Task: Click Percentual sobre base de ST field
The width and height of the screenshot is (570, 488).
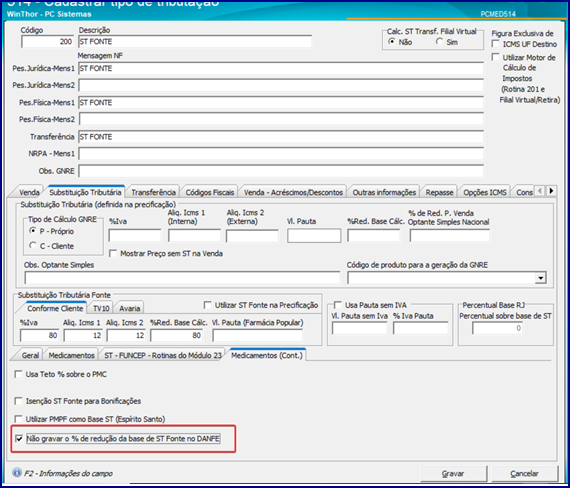Action: [x=497, y=328]
